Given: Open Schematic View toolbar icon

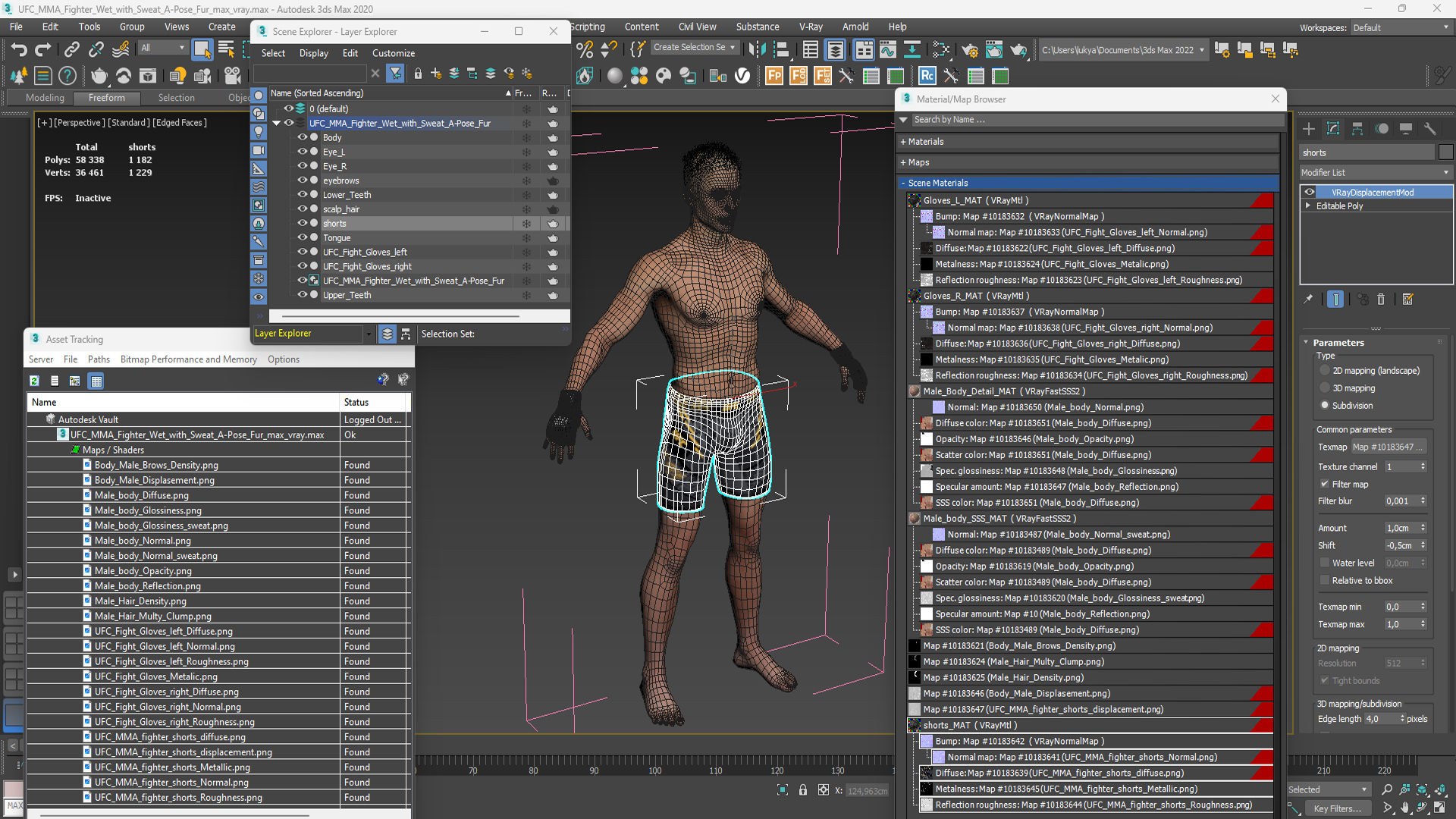Looking at the screenshot, I should coord(912,50).
